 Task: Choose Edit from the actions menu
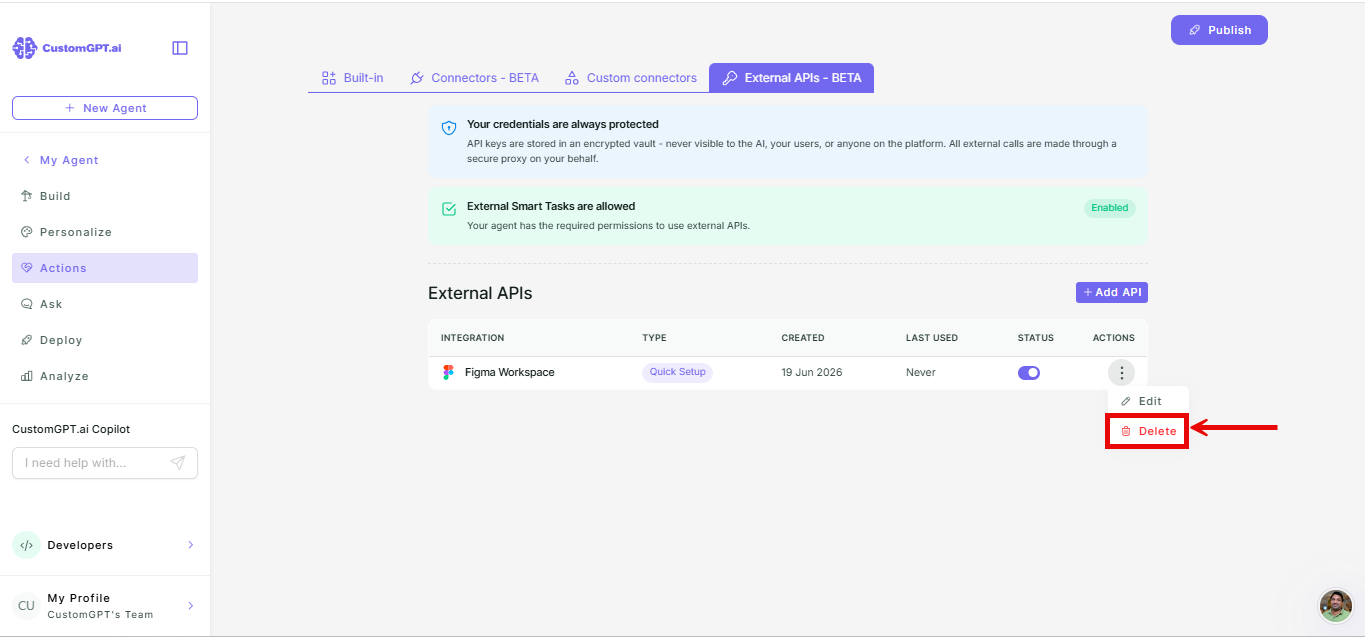(x=1148, y=400)
